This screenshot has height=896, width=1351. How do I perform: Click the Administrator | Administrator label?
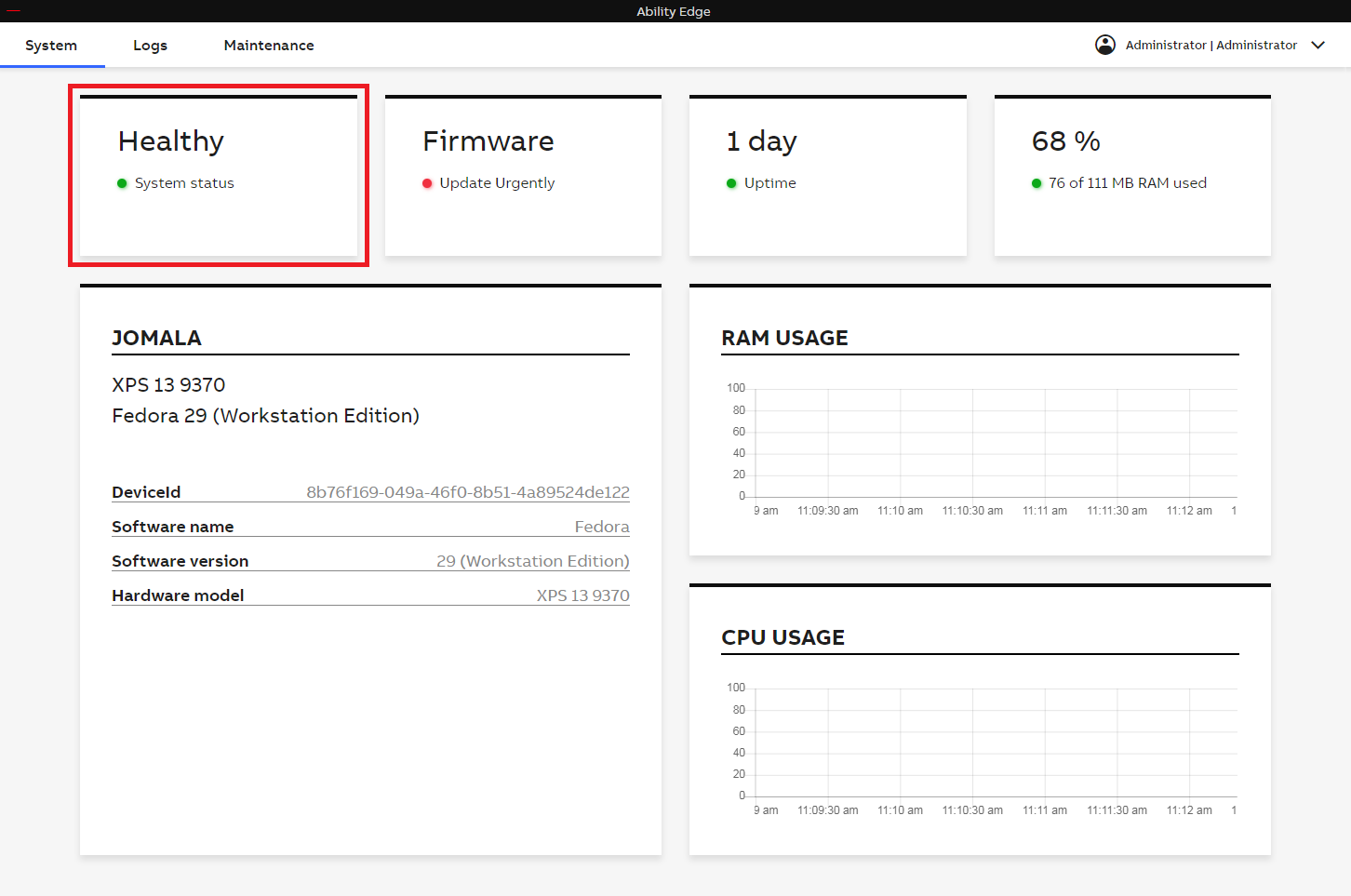[x=1211, y=45]
